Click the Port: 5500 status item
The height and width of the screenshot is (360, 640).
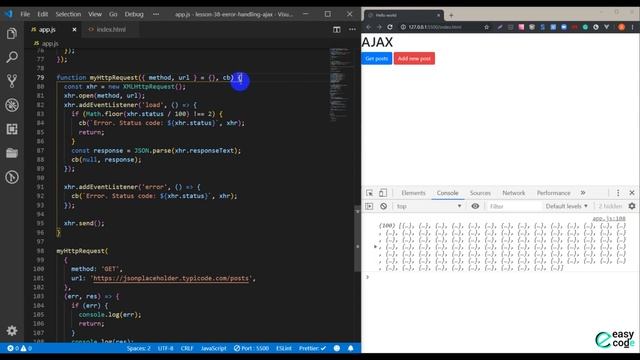click(x=251, y=348)
